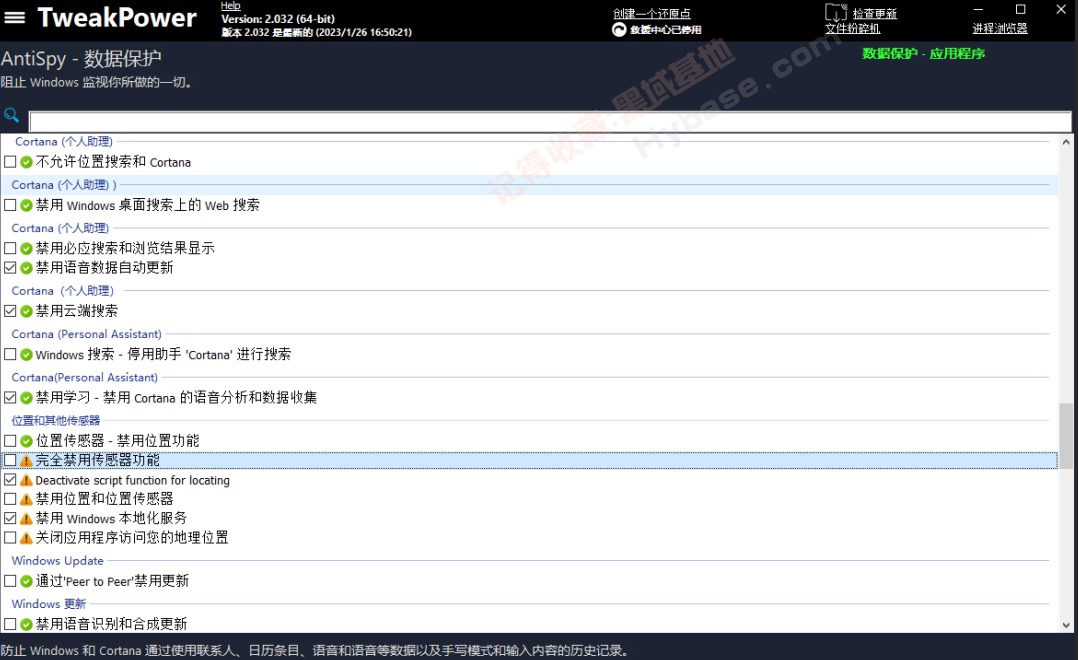
Task: Click the list scrollbar down arrow
Action: (x=1066, y=625)
